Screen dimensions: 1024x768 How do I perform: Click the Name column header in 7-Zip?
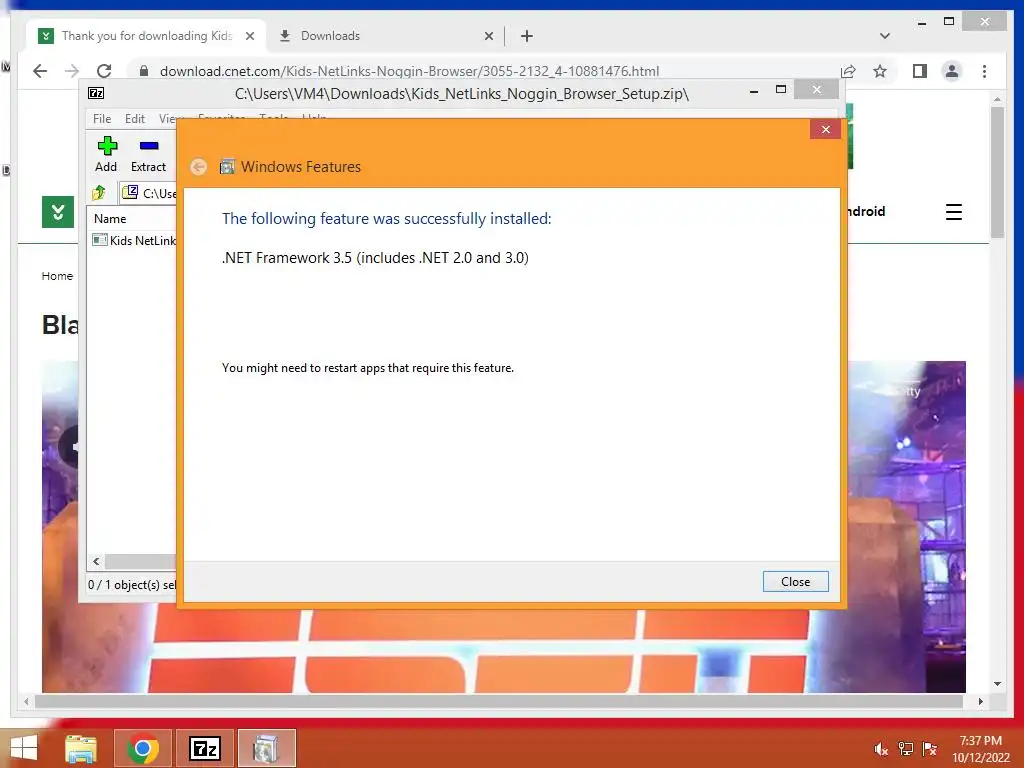(110, 219)
